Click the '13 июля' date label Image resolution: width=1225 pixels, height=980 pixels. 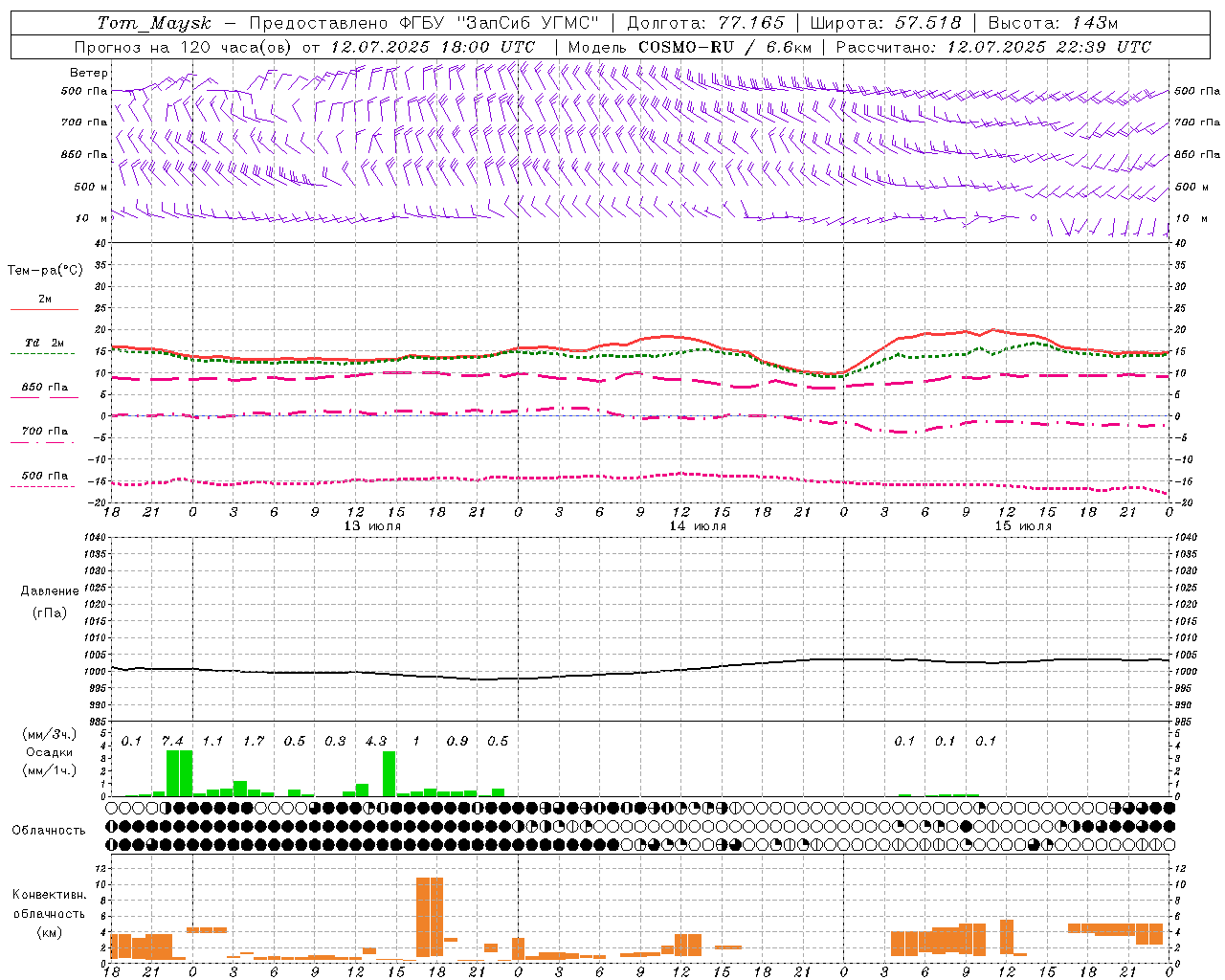point(372,526)
